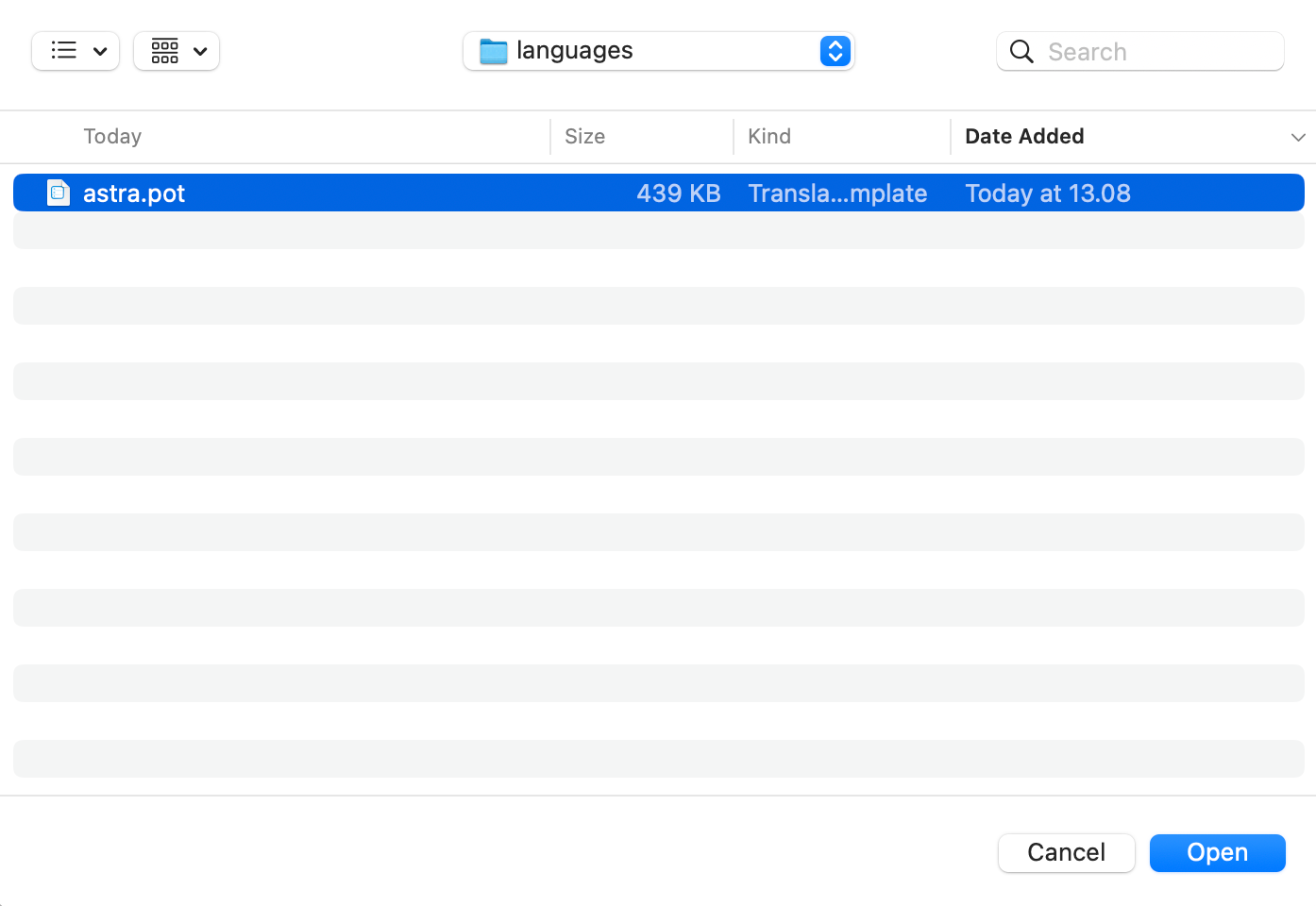Viewport: 1316px width, 906px height.
Task: Sort files by Date Added
Action: [x=1024, y=136]
